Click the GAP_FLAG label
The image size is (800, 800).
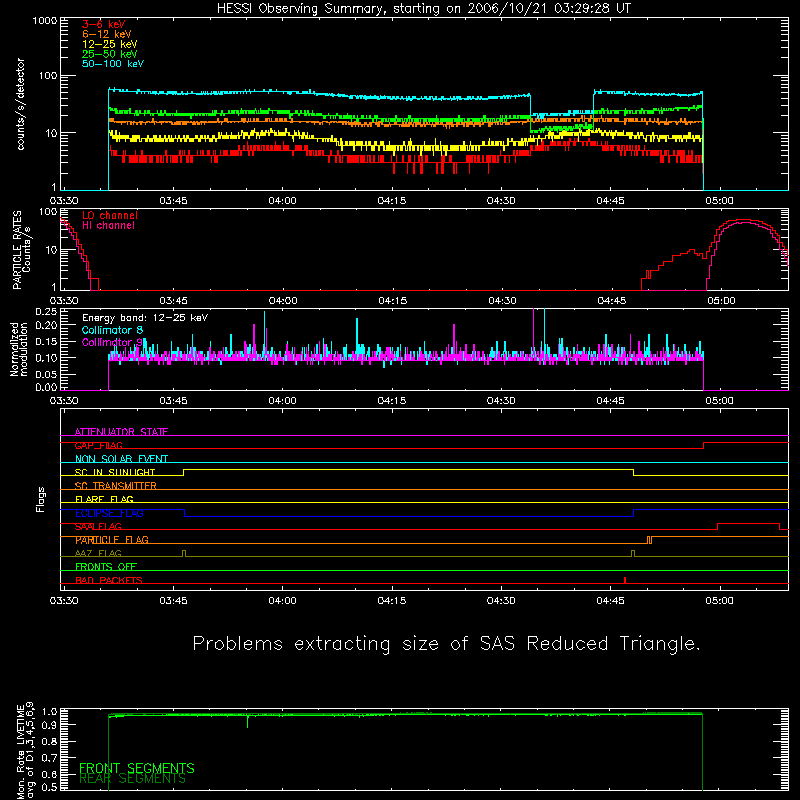click(x=98, y=445)
